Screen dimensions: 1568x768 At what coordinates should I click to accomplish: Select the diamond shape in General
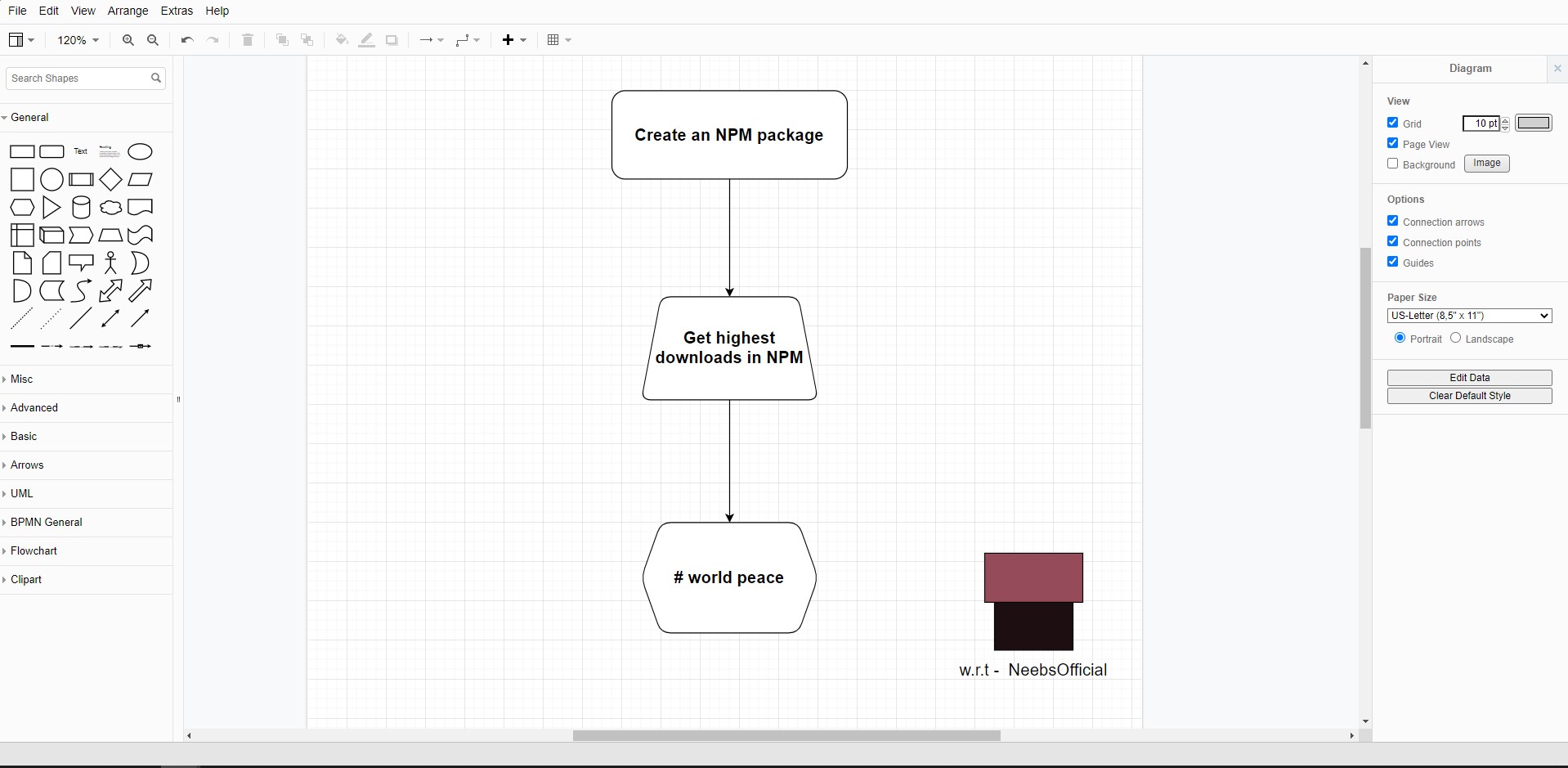pos(110,180)
